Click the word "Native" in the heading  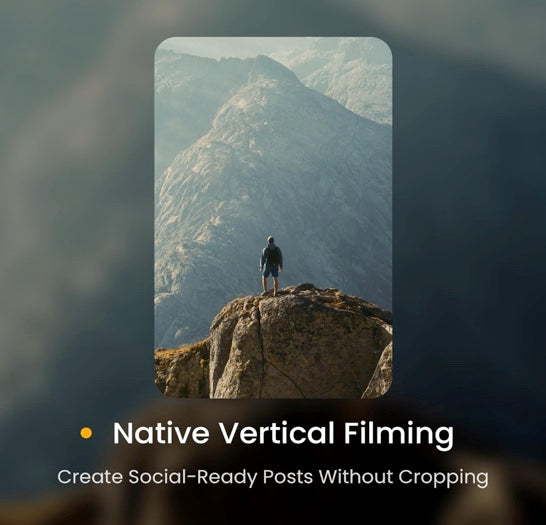pyautogui.click(x=161, y=433)
